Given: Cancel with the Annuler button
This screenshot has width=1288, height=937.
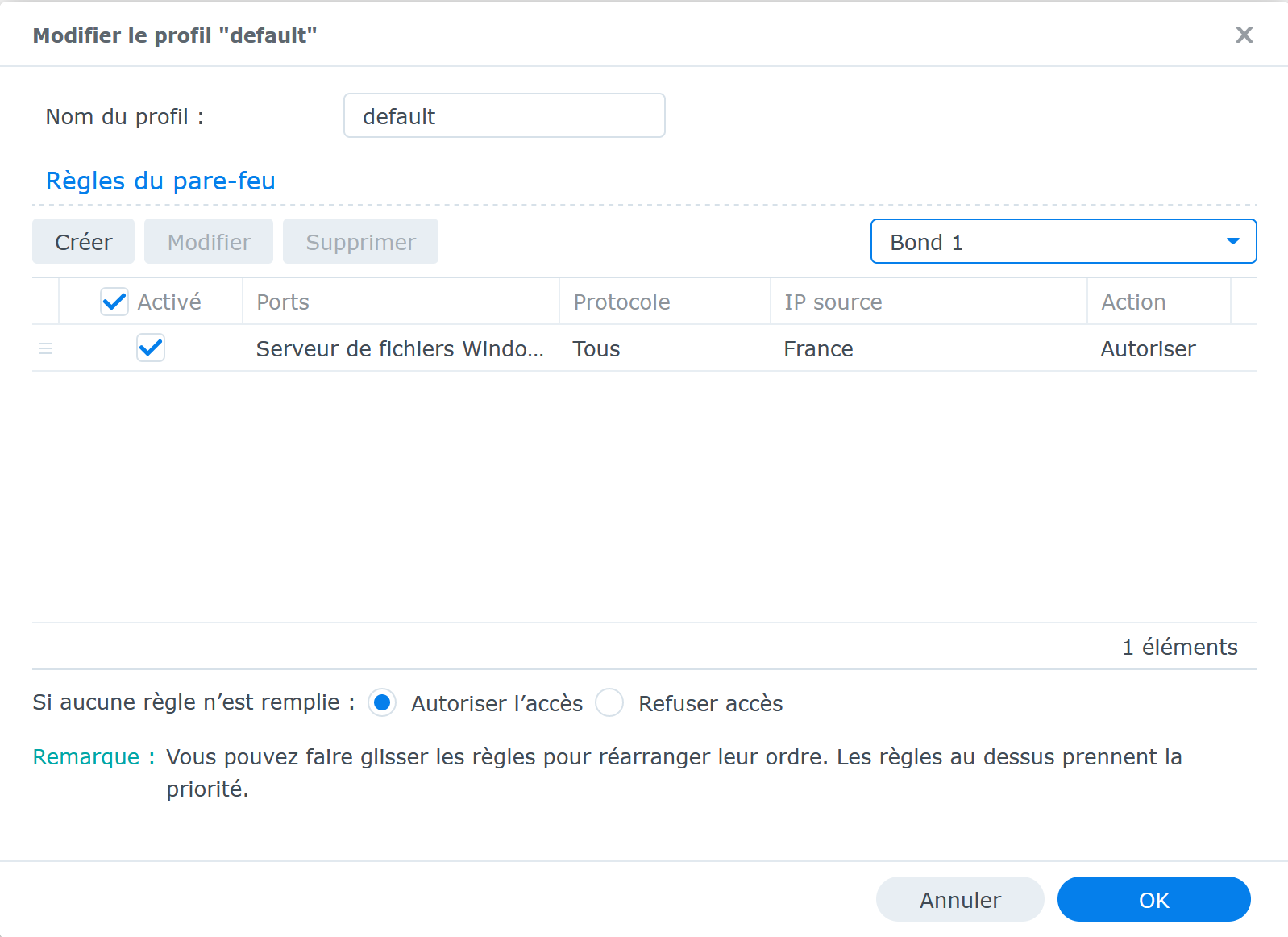Looking at the screenshot, I should coord(960,899).
